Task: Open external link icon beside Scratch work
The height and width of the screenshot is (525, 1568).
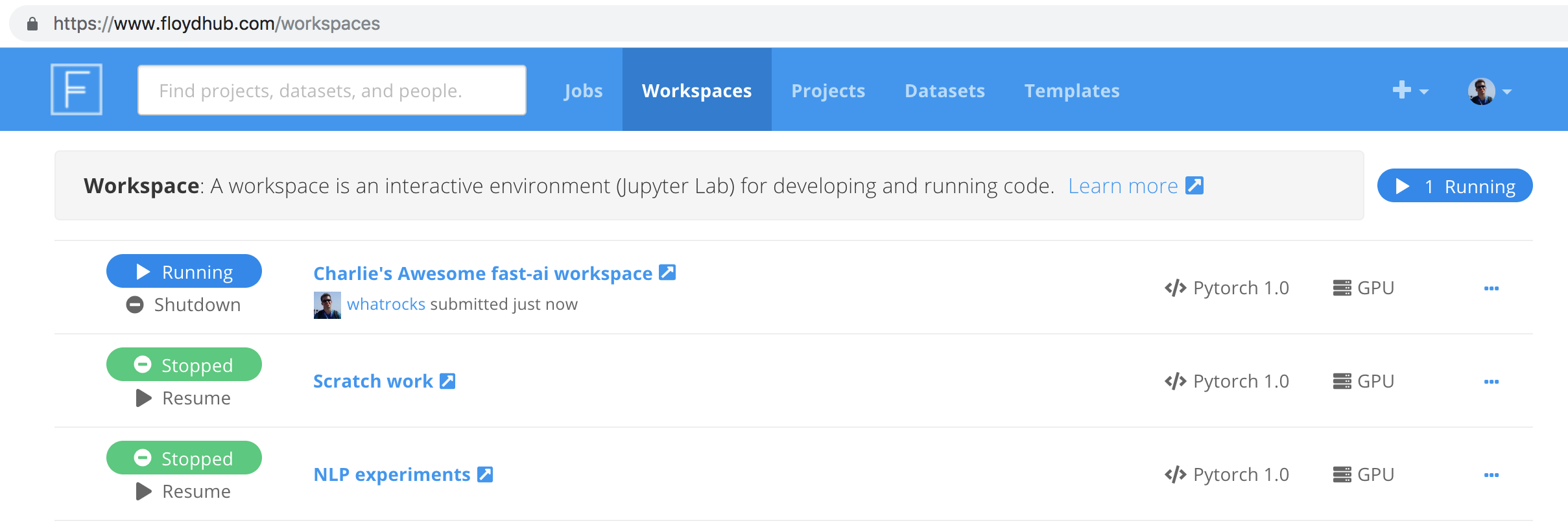Action: point(447,381)
